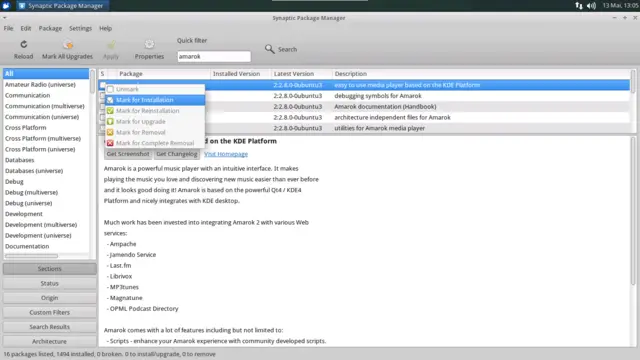Select the Communication (multiverse) section
Viewport: 640px width, 360px height.
(46, 106)
